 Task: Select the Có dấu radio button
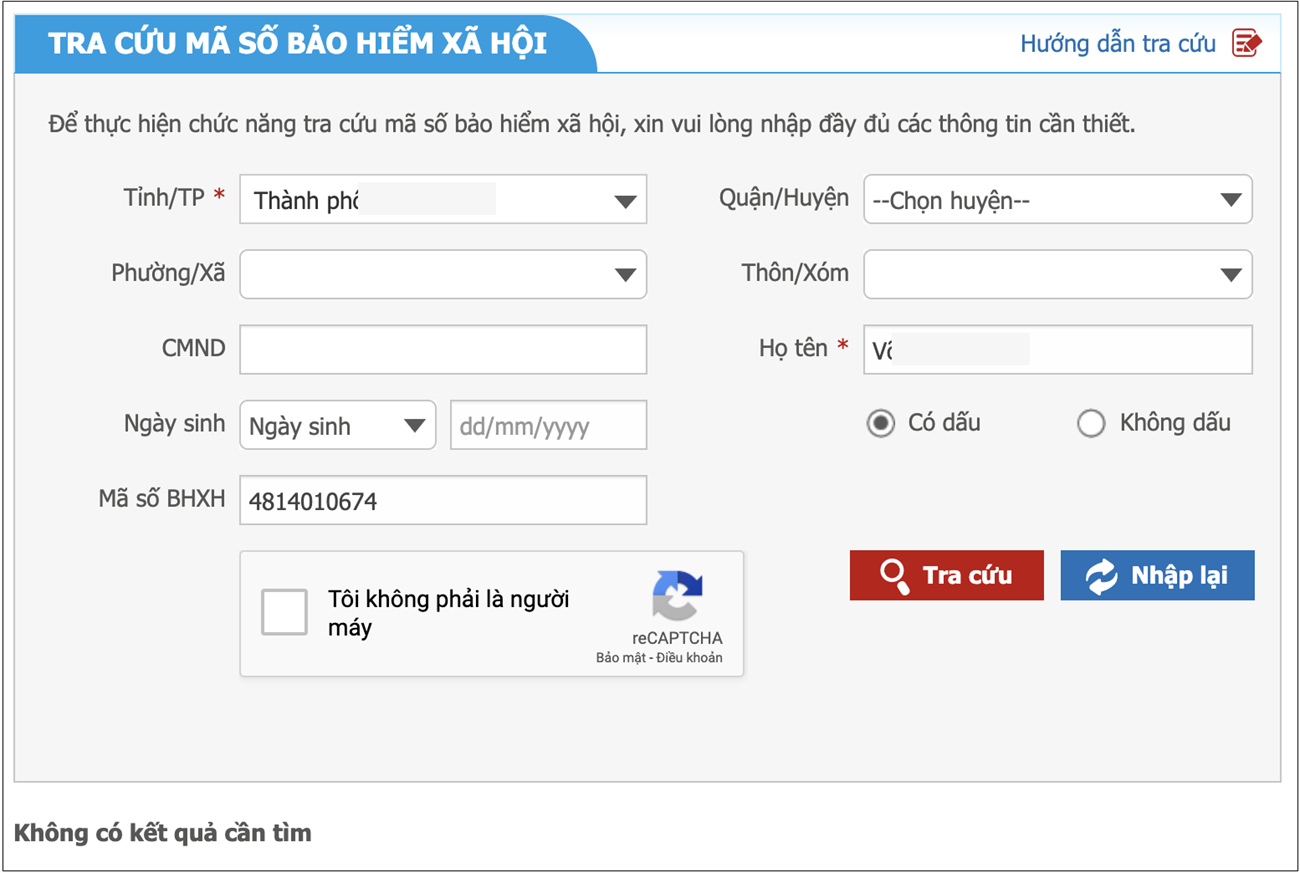click(x=880, y=423)
